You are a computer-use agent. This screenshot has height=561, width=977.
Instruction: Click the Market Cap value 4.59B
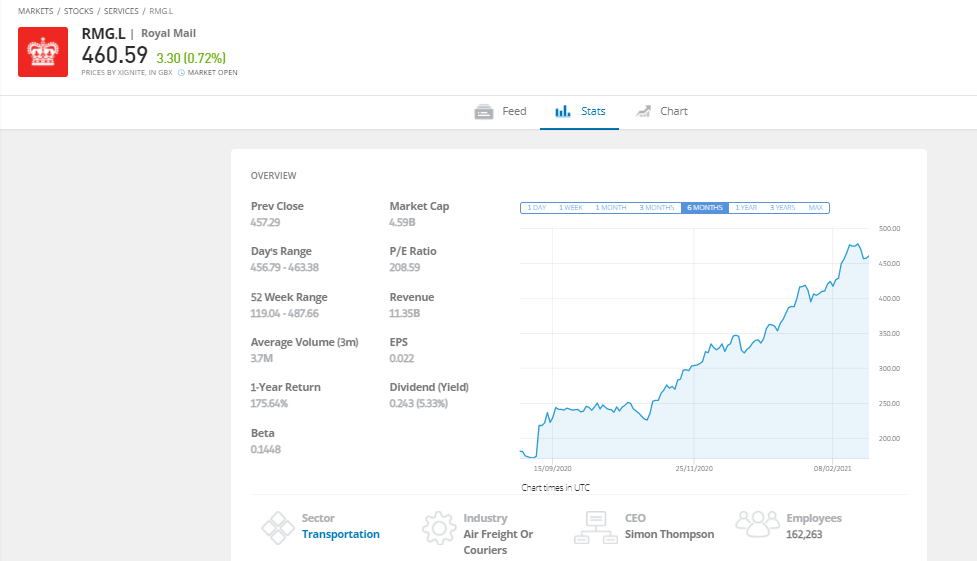tap(403, 223)
